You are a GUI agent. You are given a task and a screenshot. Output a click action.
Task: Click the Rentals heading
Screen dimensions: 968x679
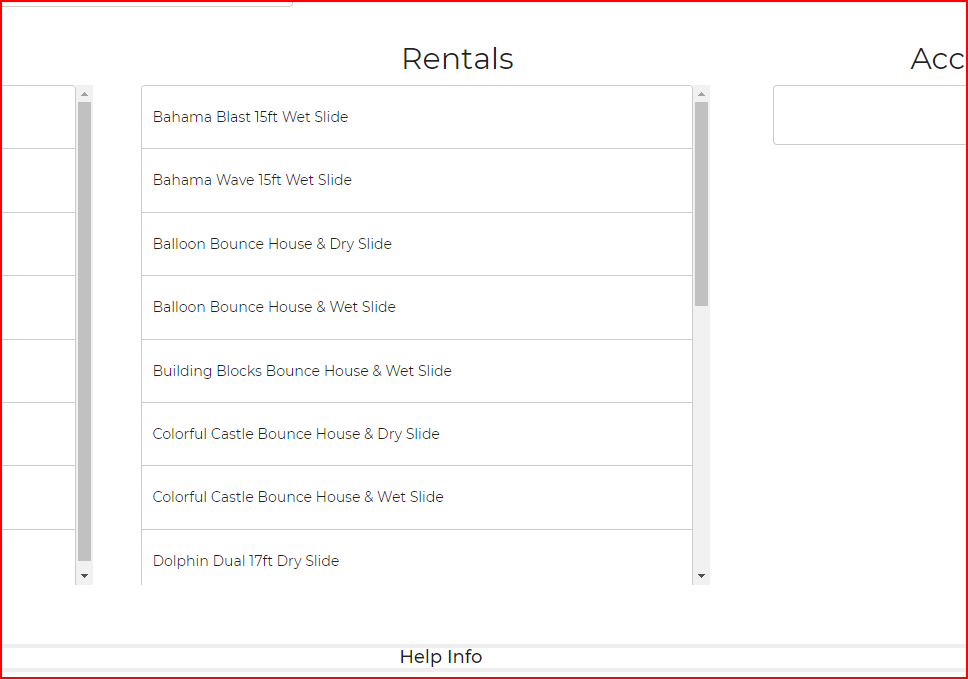457,59
